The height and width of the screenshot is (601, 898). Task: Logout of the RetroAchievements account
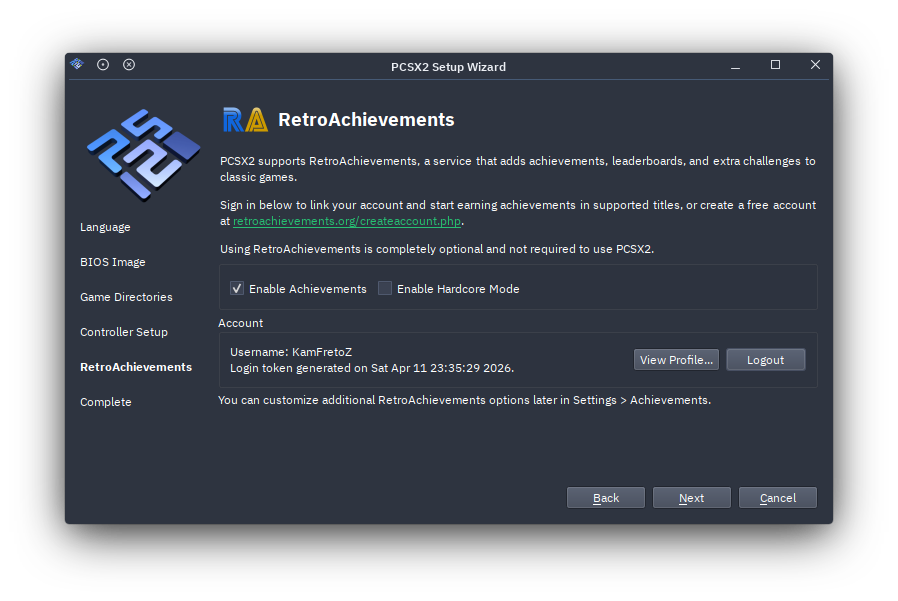pyautogui.click(x=765, y=359)
